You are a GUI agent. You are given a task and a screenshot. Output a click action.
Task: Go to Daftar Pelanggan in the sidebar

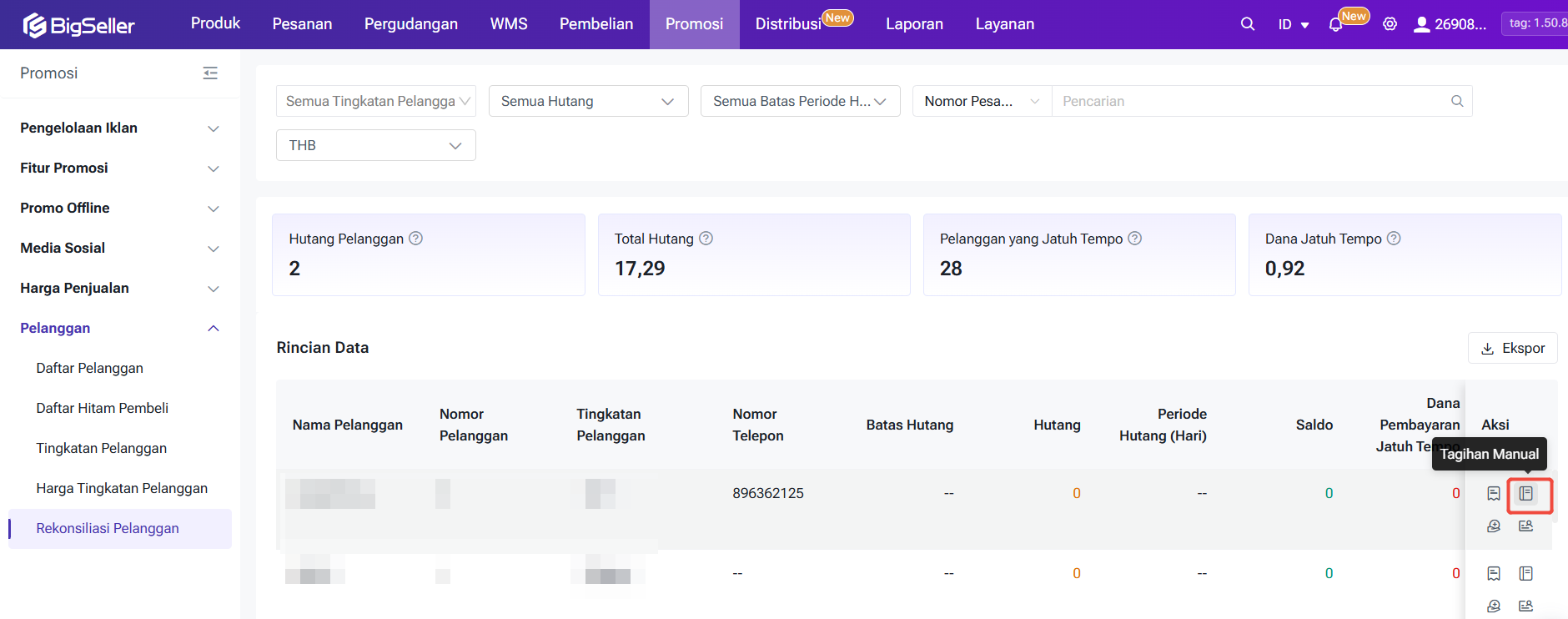click(x=89, y=369)
